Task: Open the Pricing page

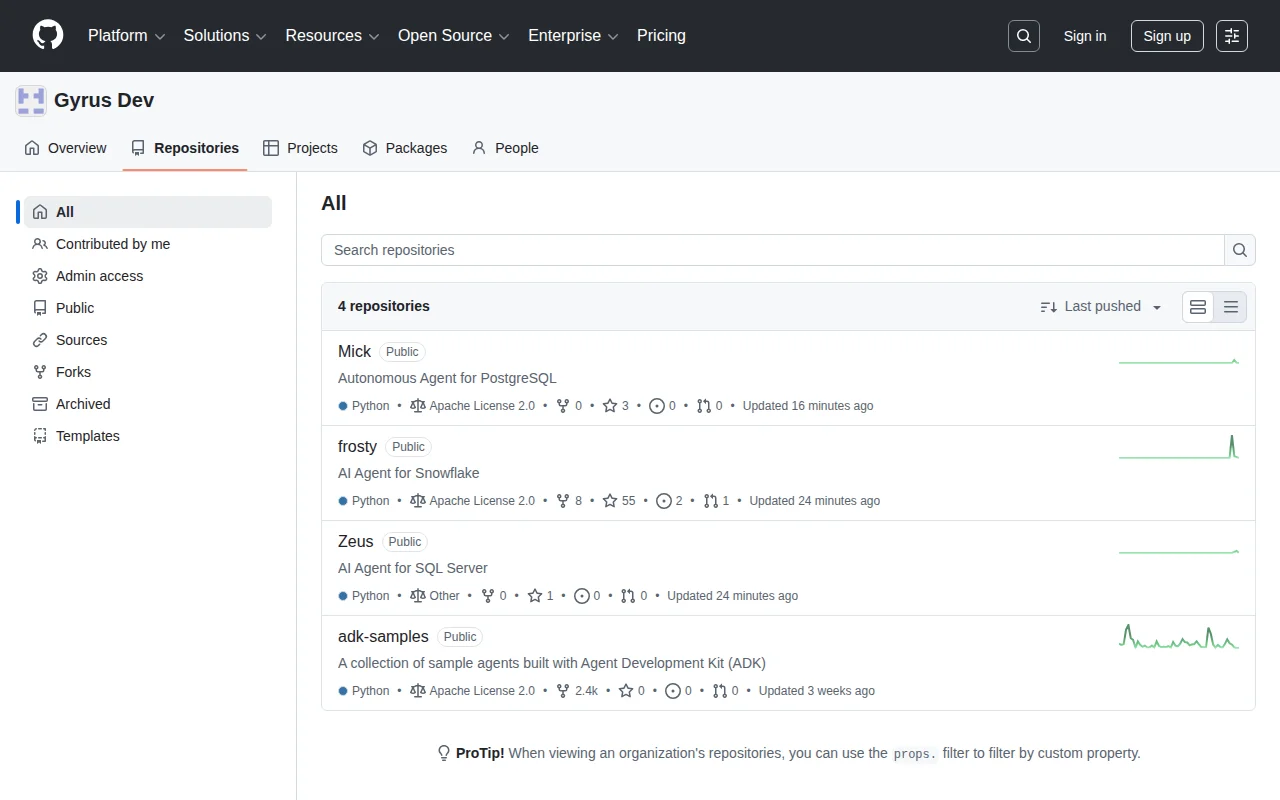Action: (x=661, y=36)
